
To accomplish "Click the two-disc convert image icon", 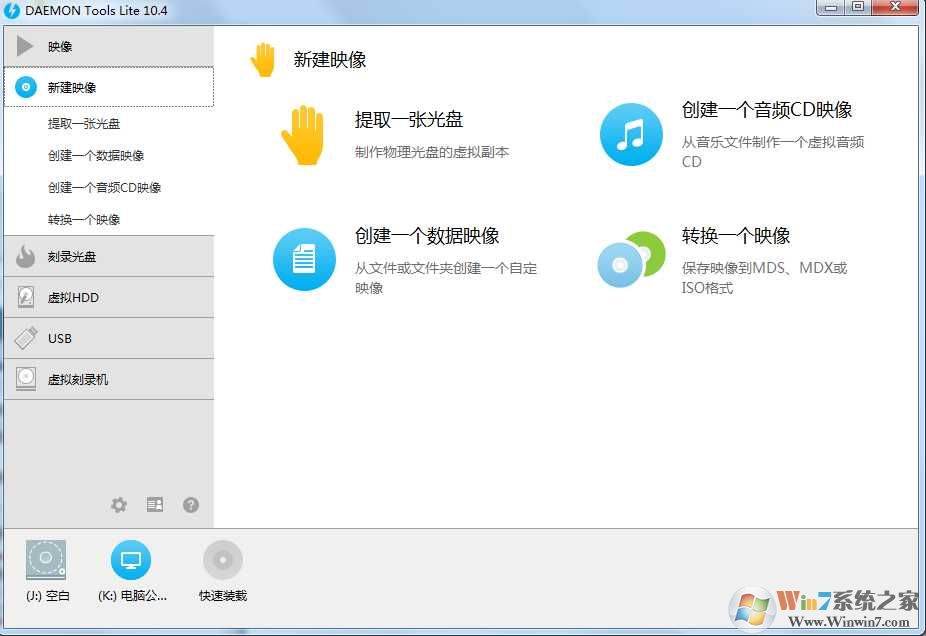I will (x=631, y=259).
